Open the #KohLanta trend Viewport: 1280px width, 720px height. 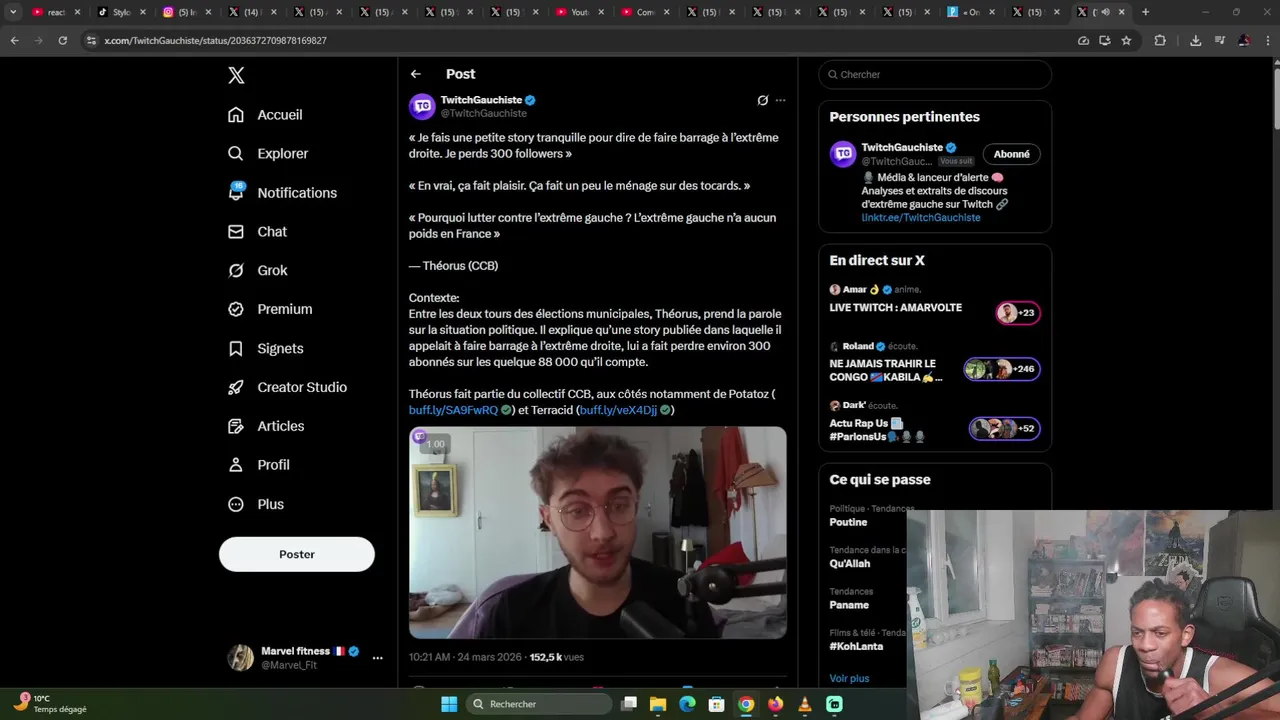[x=855, y=647]
